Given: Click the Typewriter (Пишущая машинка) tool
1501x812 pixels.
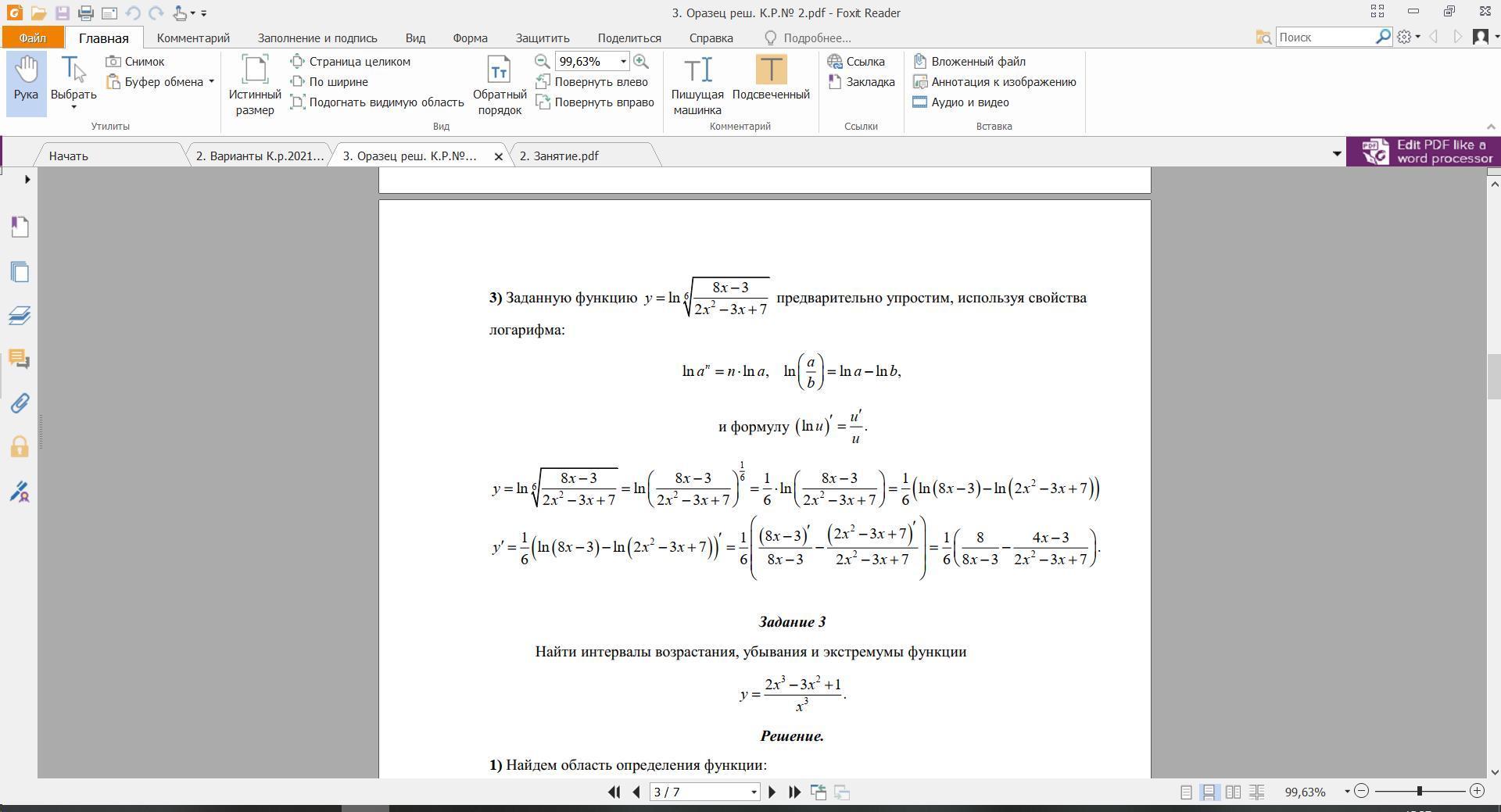Looking at the screenshot, I should pyautogui.click(x=697, y=85).
